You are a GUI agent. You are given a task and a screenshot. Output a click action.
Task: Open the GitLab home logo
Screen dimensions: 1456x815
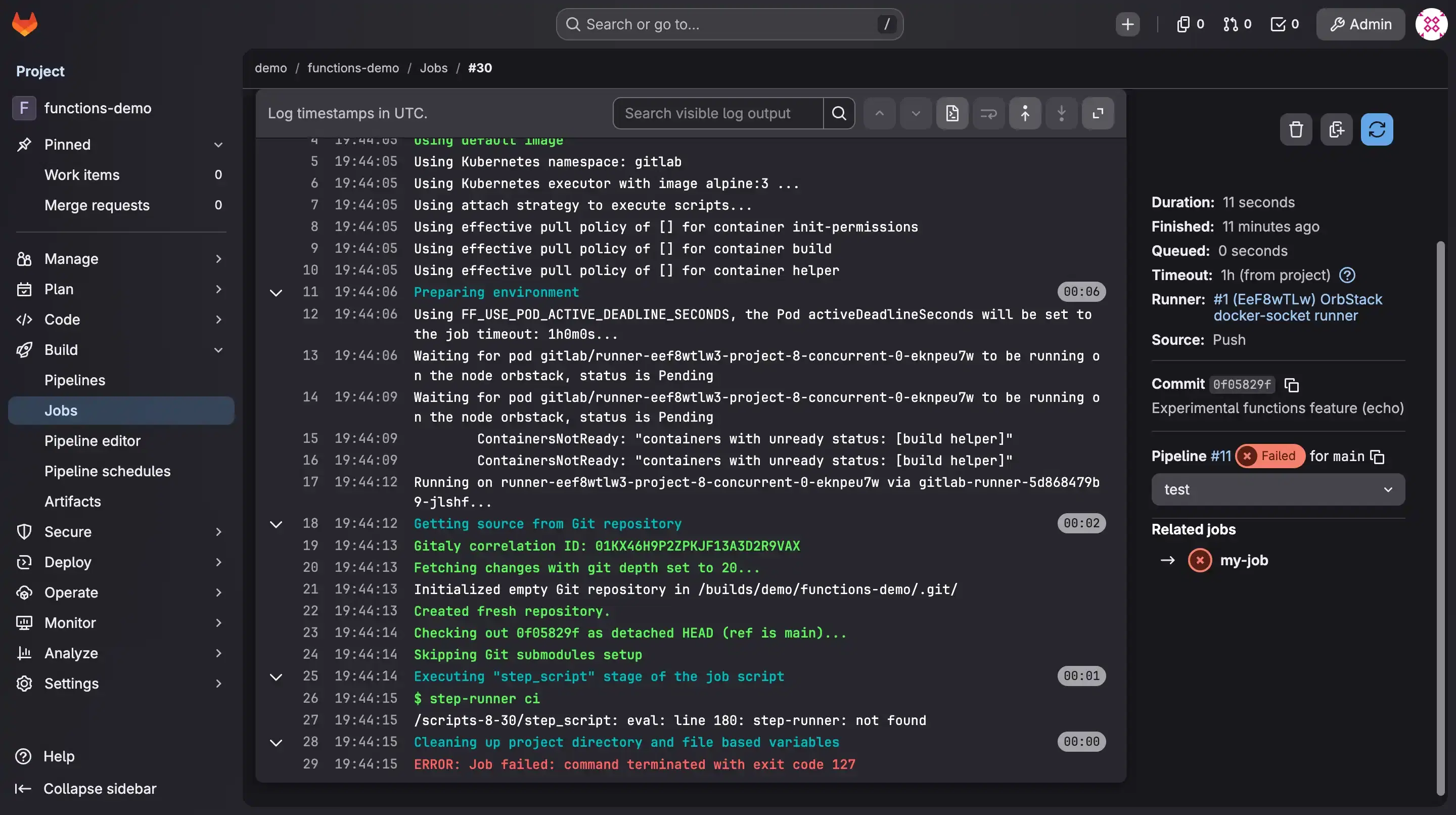24,24
